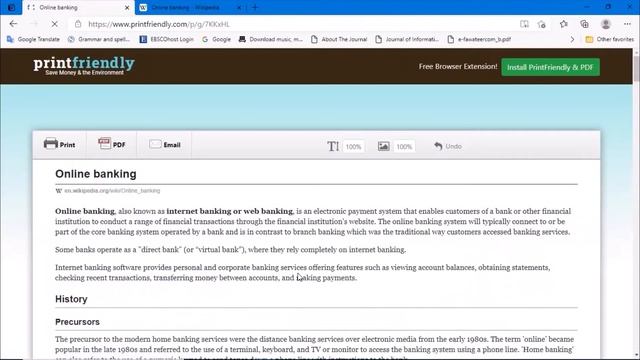Screen dimensions: 640x360
Task: Click the Print button
Action: point(59,144)
